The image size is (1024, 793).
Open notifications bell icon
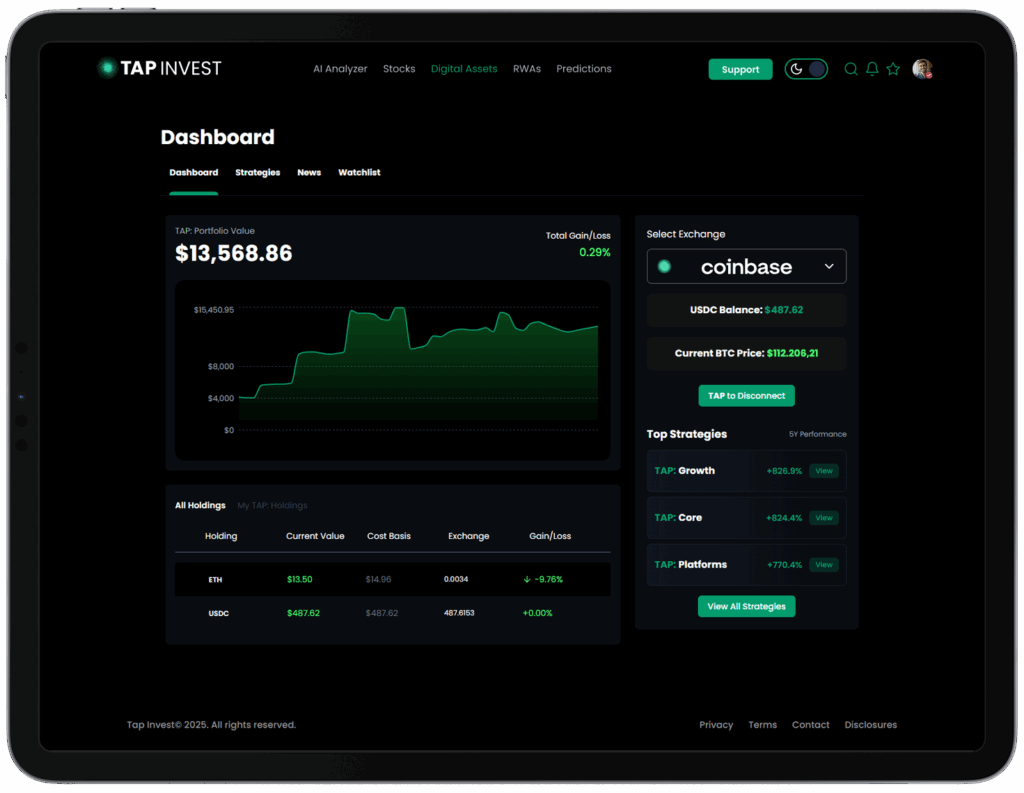[872, 69]
